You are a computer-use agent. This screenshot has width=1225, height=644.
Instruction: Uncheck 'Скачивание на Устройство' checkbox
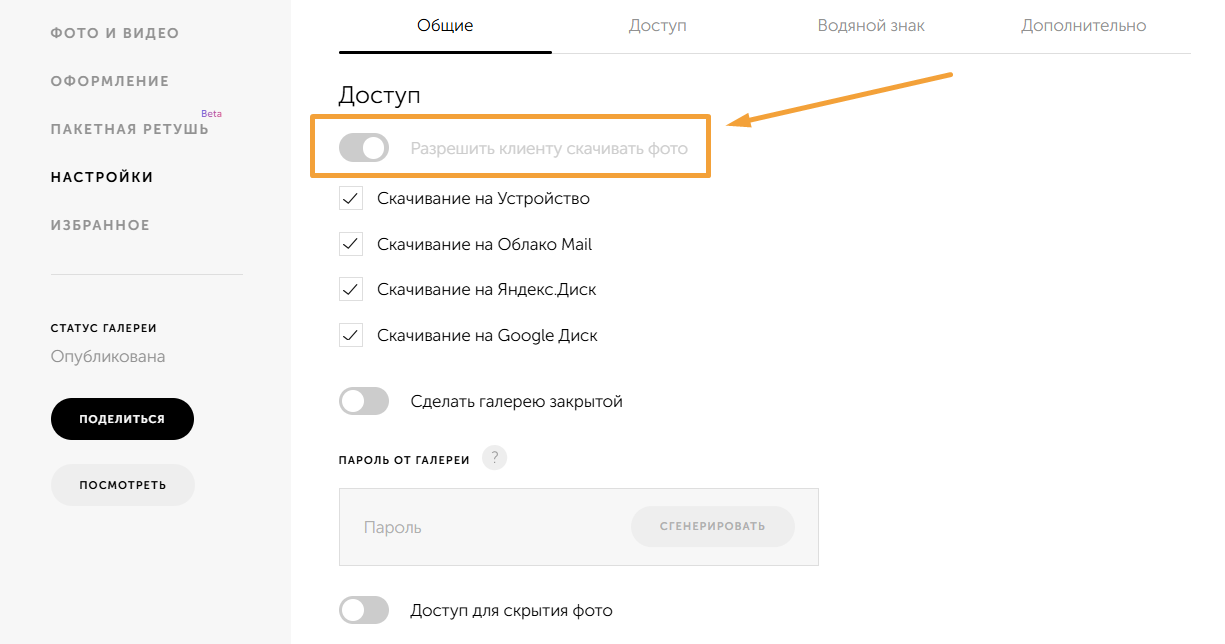coord(351,198)
